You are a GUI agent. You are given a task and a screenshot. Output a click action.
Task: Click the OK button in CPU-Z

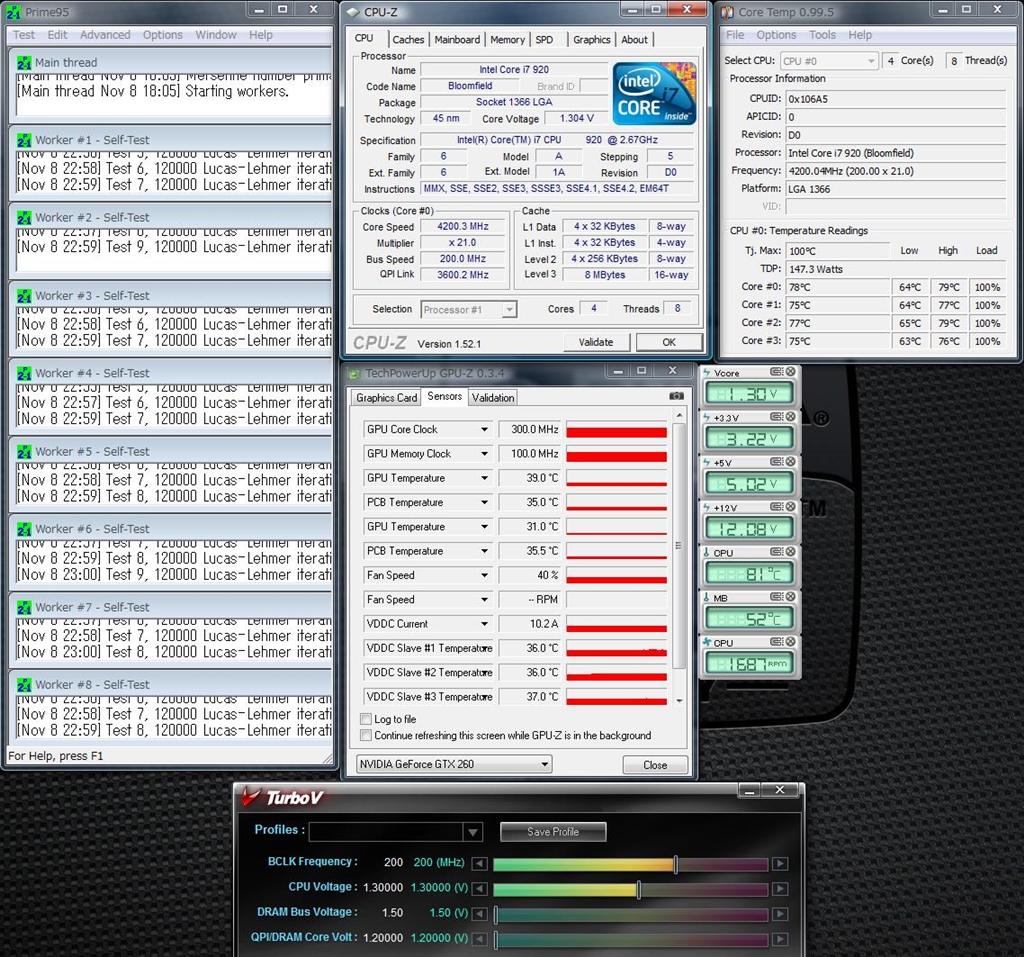click(x=669, y=342)
